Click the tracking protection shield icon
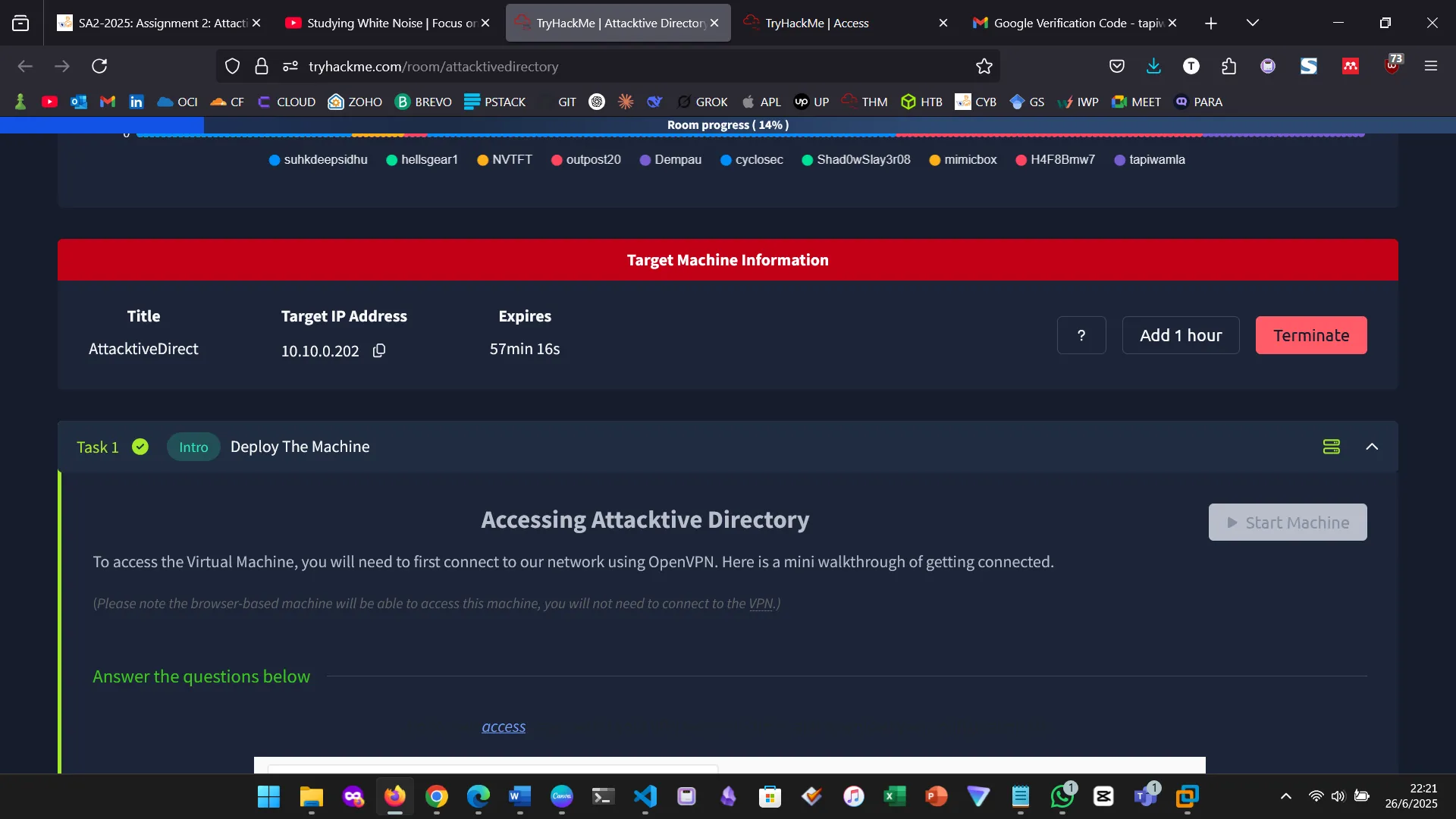This screenshot has width=1456, height=819. 232,66
